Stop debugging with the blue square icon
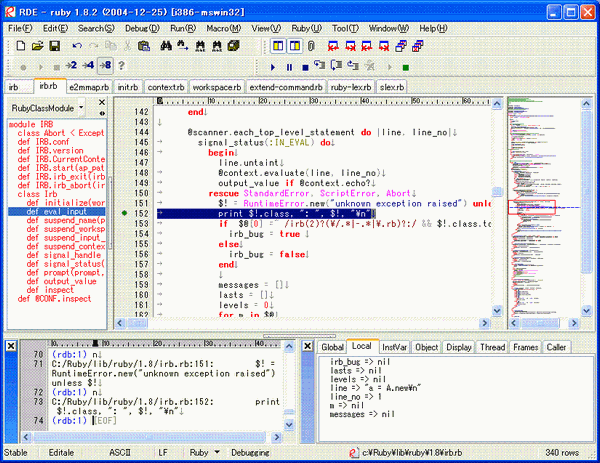Viewport: 600px width, 463px height. (x=305, y=67)
